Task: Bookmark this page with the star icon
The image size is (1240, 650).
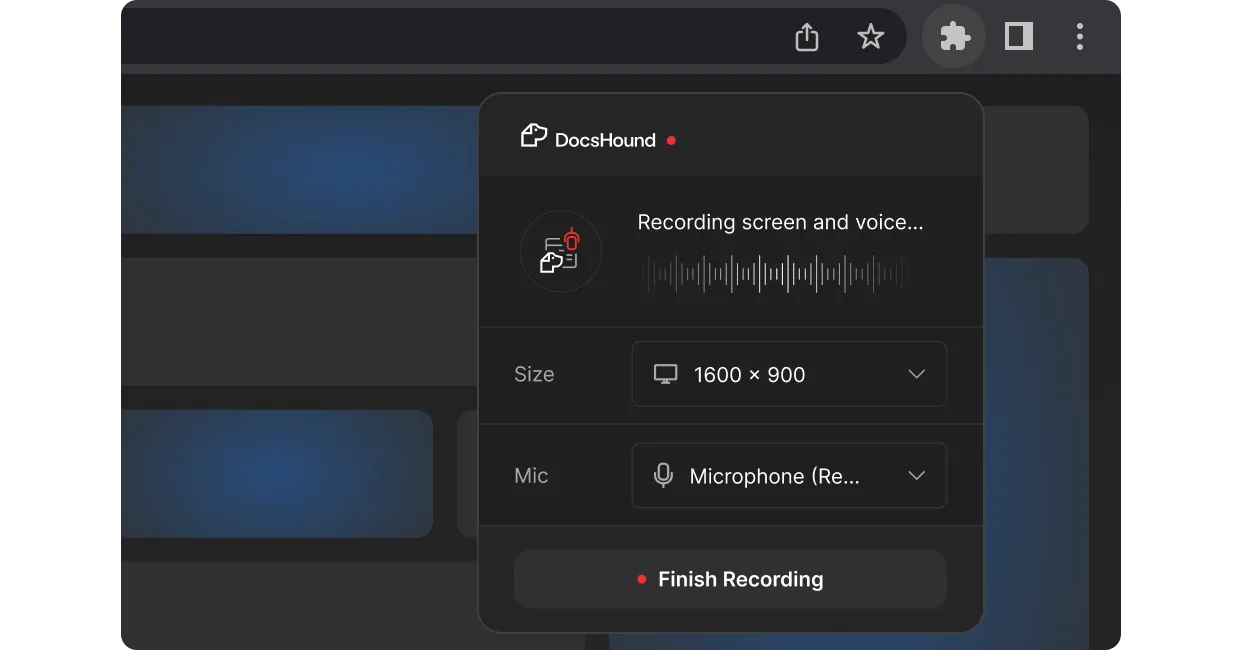Action: click(870, 38)
